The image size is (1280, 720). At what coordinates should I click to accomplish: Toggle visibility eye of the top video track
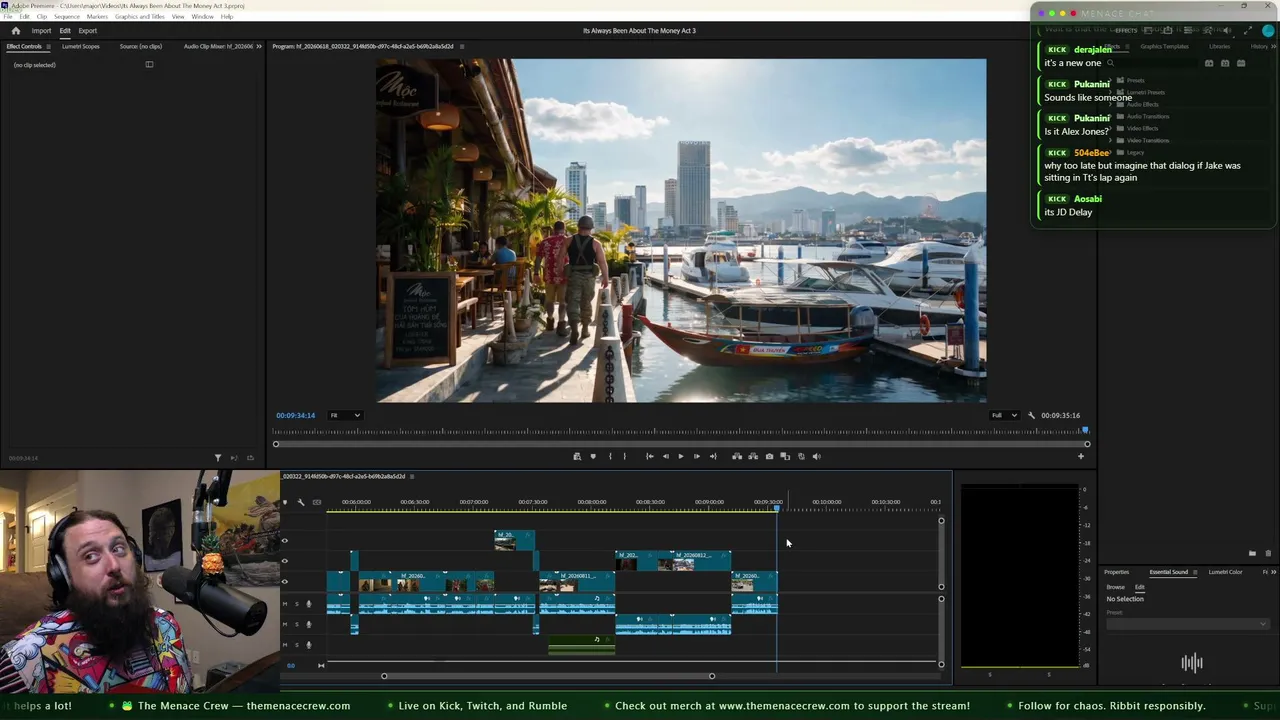pos(284,541)
